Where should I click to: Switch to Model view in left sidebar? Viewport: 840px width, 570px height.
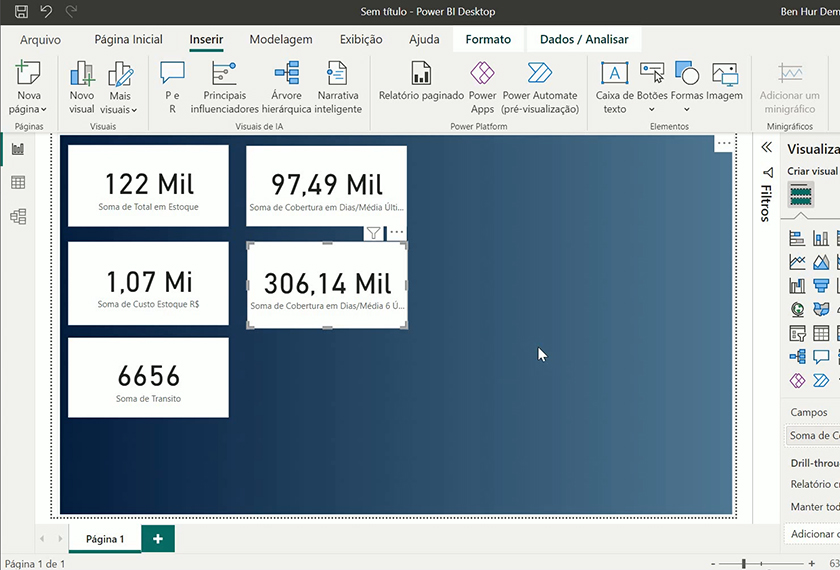17,216
